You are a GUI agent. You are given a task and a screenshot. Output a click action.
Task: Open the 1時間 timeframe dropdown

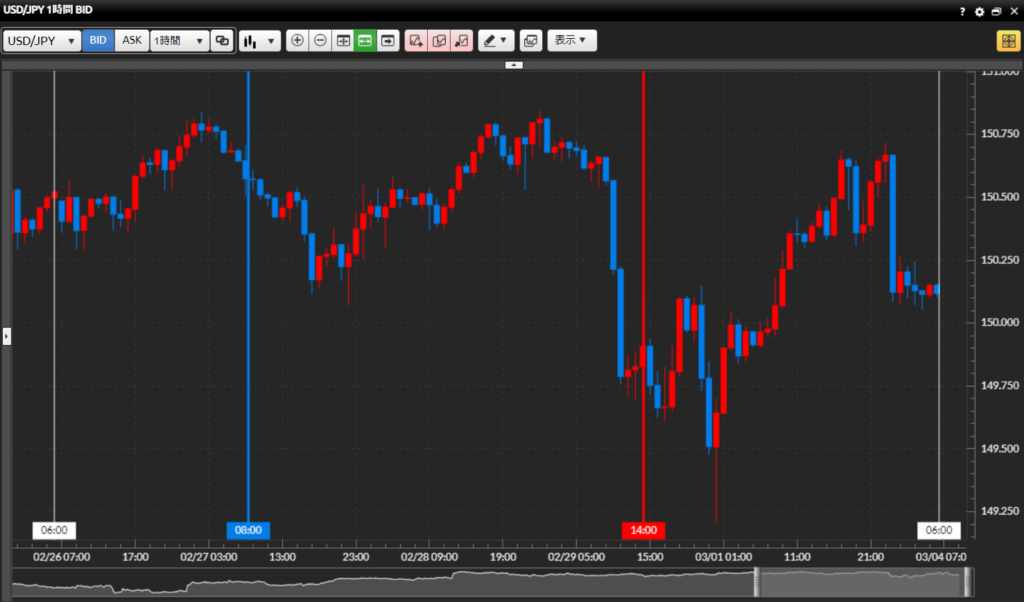point(179,41)
